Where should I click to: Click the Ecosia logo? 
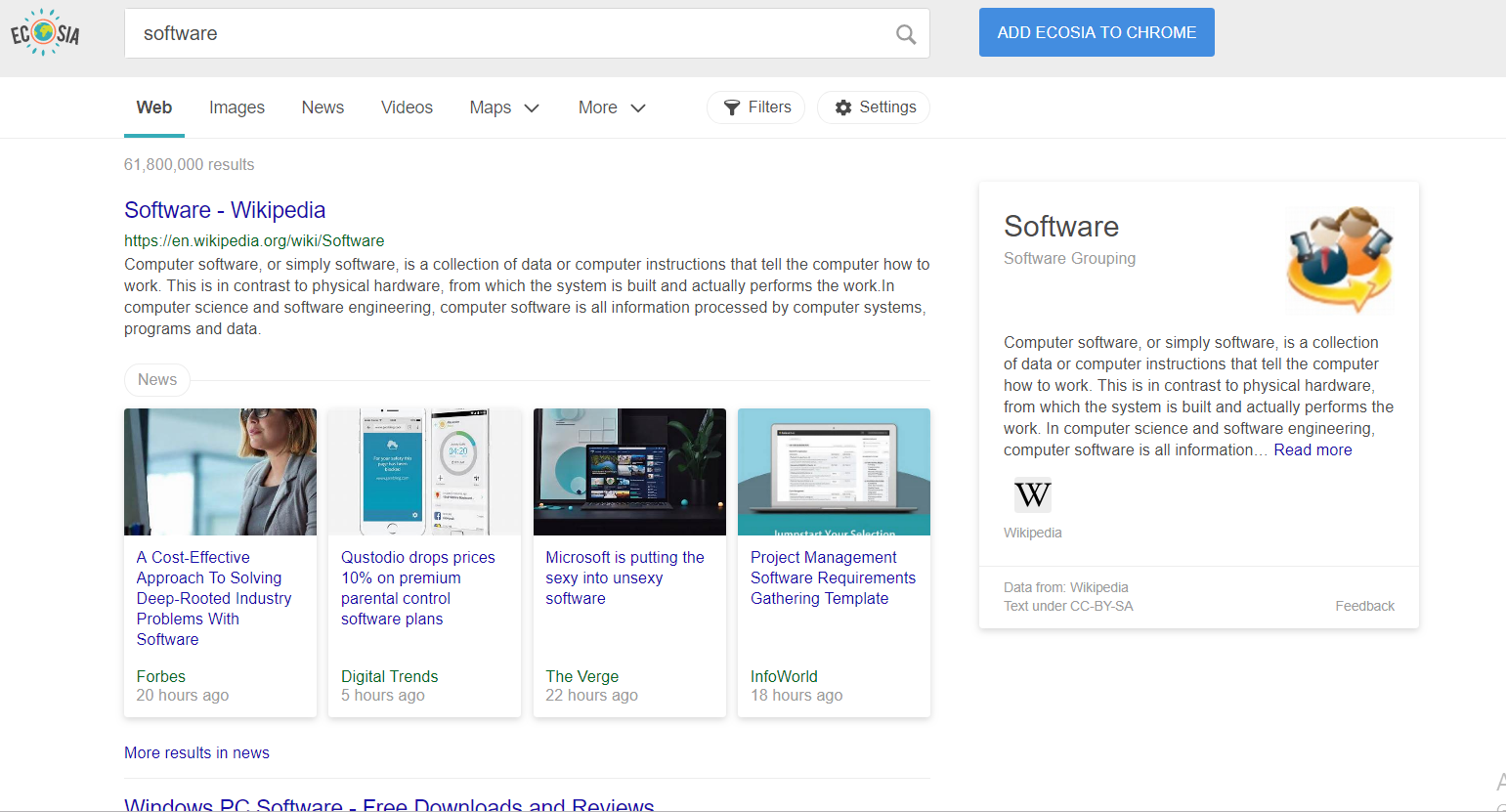[x=45, y=33]
